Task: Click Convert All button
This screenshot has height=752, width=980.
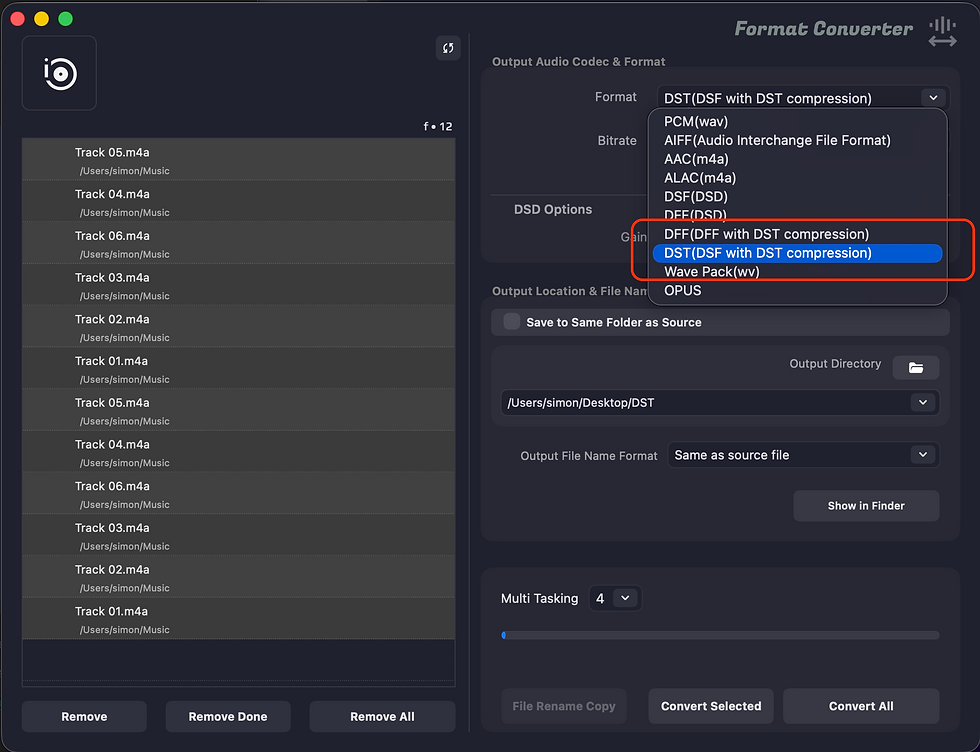Action: 861,706
